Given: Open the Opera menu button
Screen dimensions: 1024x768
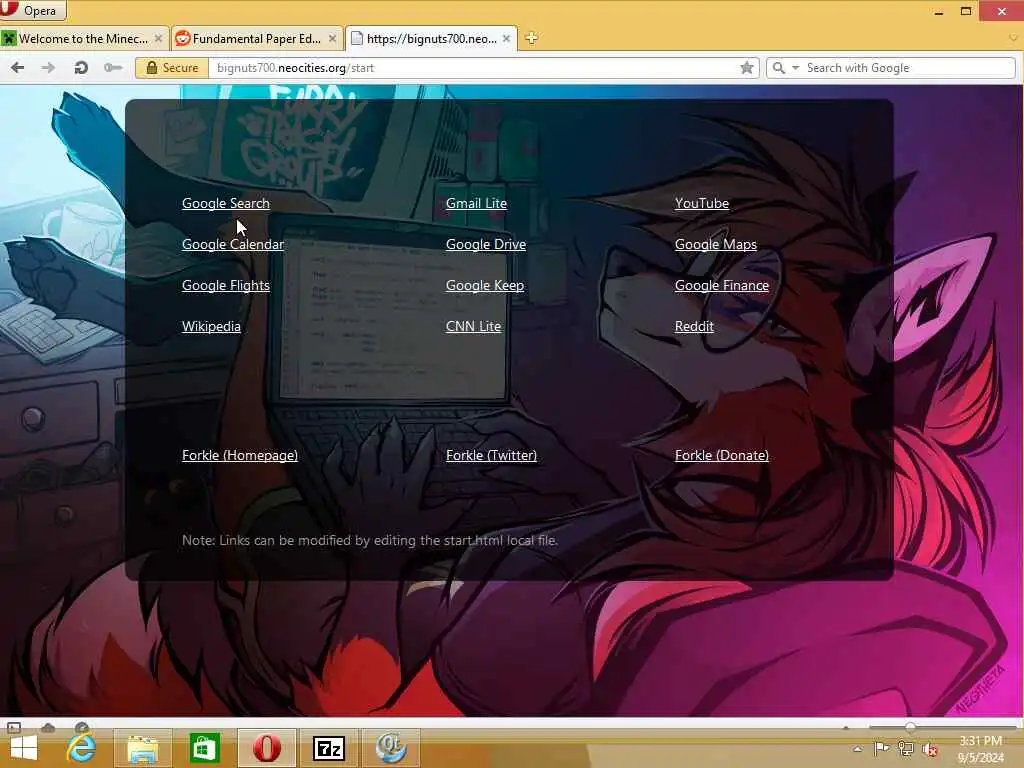Looking at the screenshot, I should tap(33, 10).
